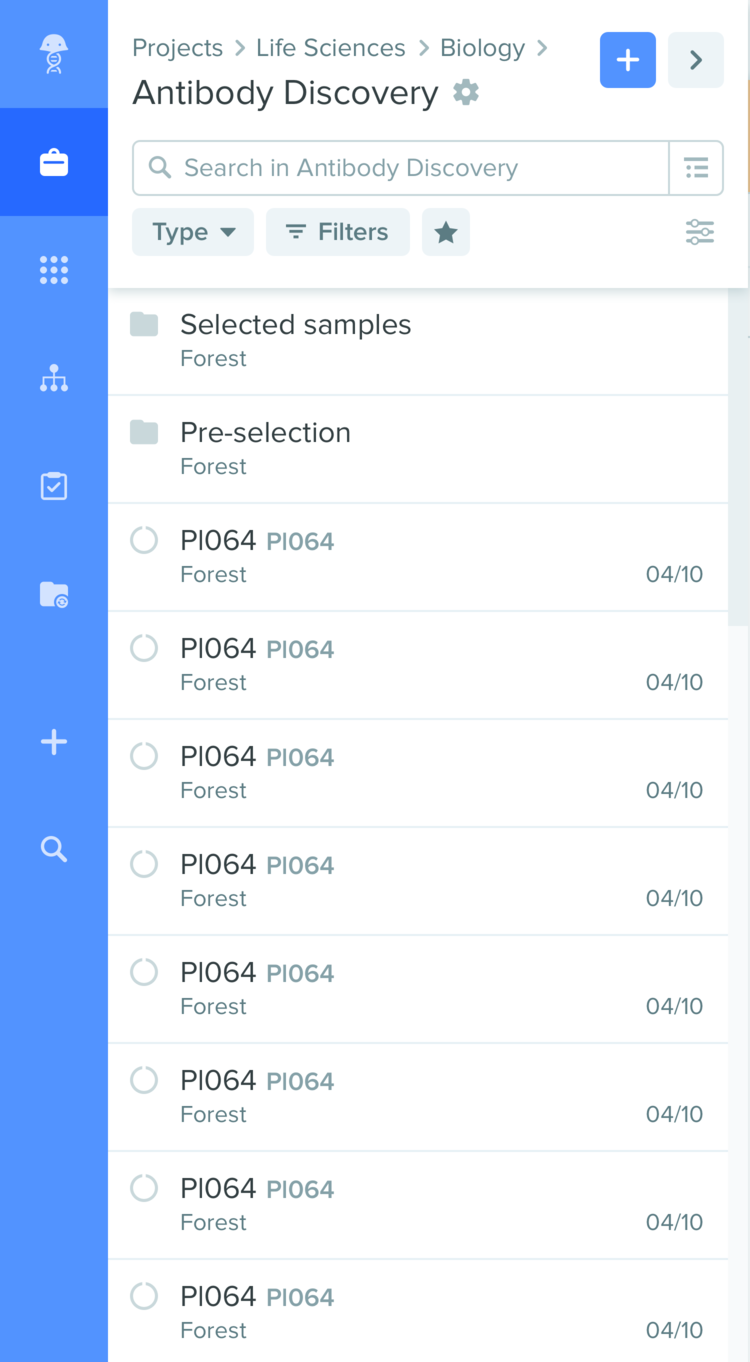Open the folder with clock icon in sidebar
Screen dimensions: 750x1362
(54, 594)
